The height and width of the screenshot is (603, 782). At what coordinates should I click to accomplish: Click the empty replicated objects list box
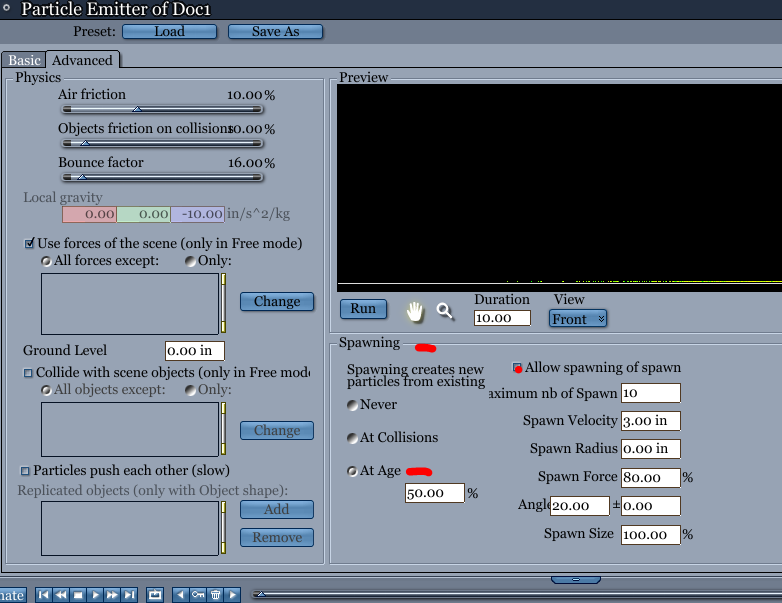pyautogui.click(x=130, y=528)
